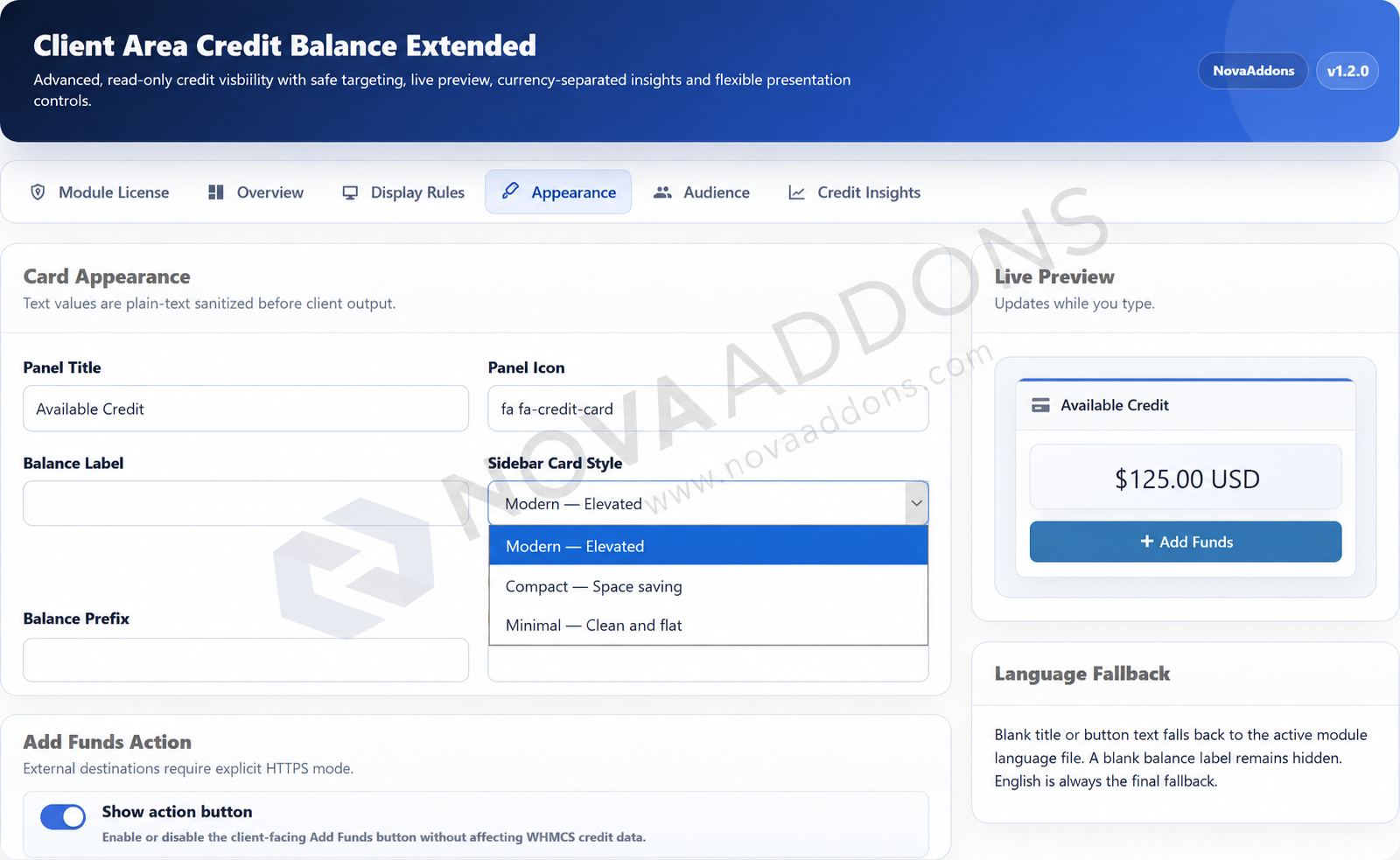
Task: Click the Overview grid icon
Action: pos(216,192)
